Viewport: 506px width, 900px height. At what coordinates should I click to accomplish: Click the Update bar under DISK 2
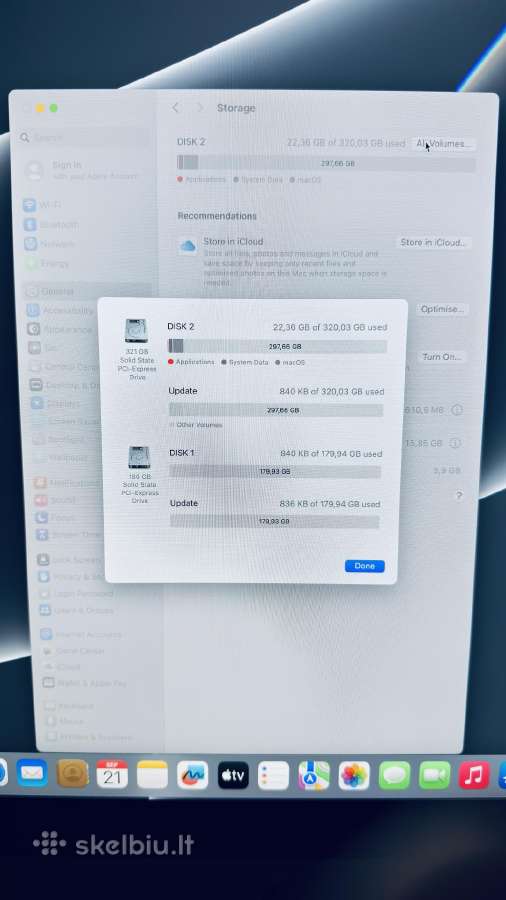click(x=276, y=410)
